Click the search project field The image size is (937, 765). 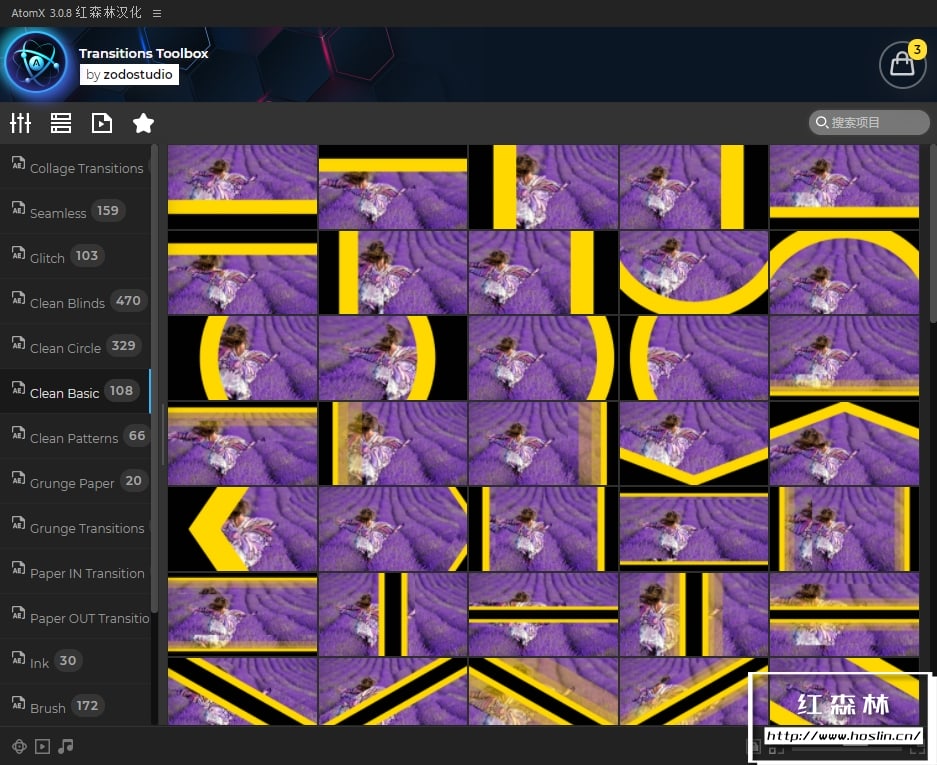pyautogui.click(x=869, y=123)
